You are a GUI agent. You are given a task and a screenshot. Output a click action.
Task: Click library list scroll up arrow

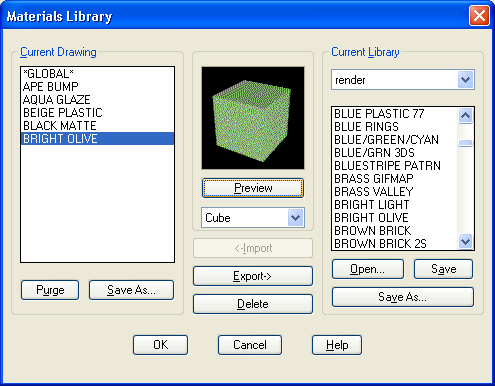tap(465, 116)
